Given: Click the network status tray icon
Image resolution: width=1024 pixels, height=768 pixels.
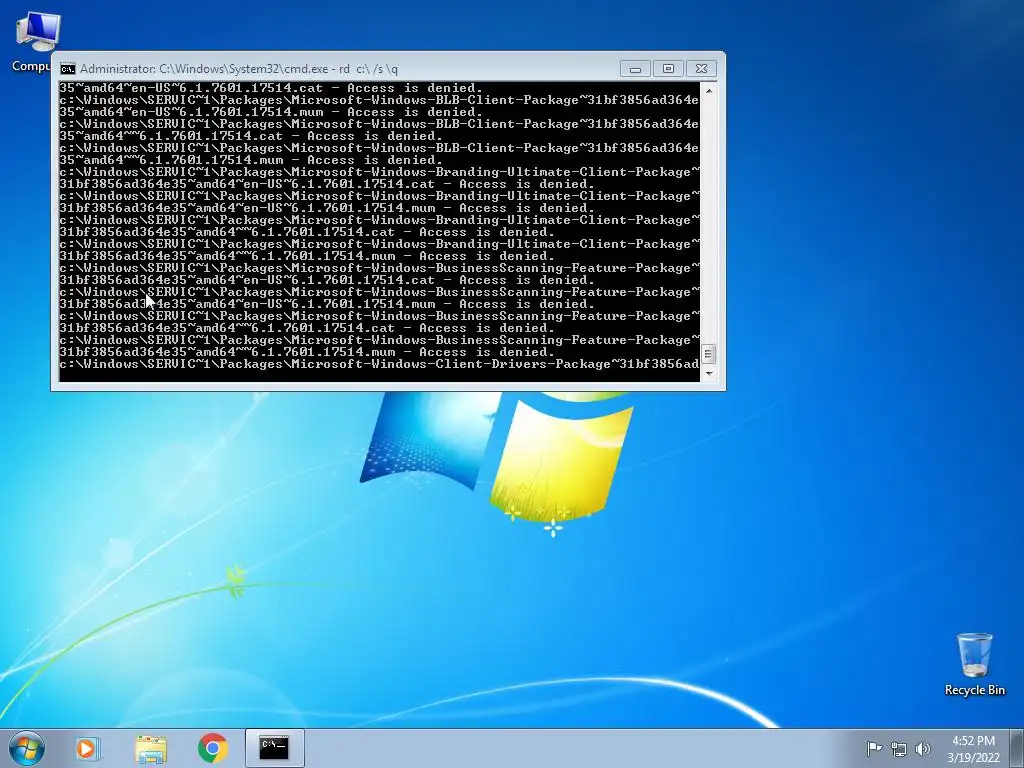Looking at the screenshot, I should tap(899, 748).
